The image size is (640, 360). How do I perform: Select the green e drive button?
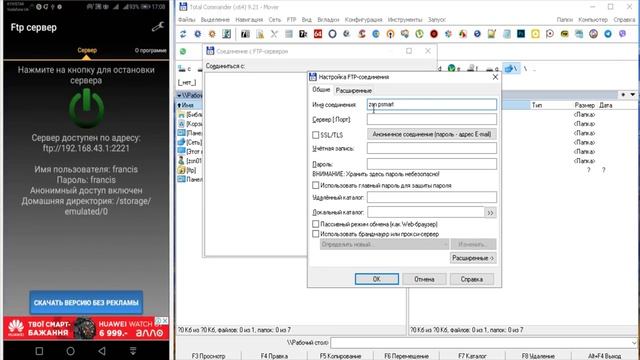click(x=454, y=69)
